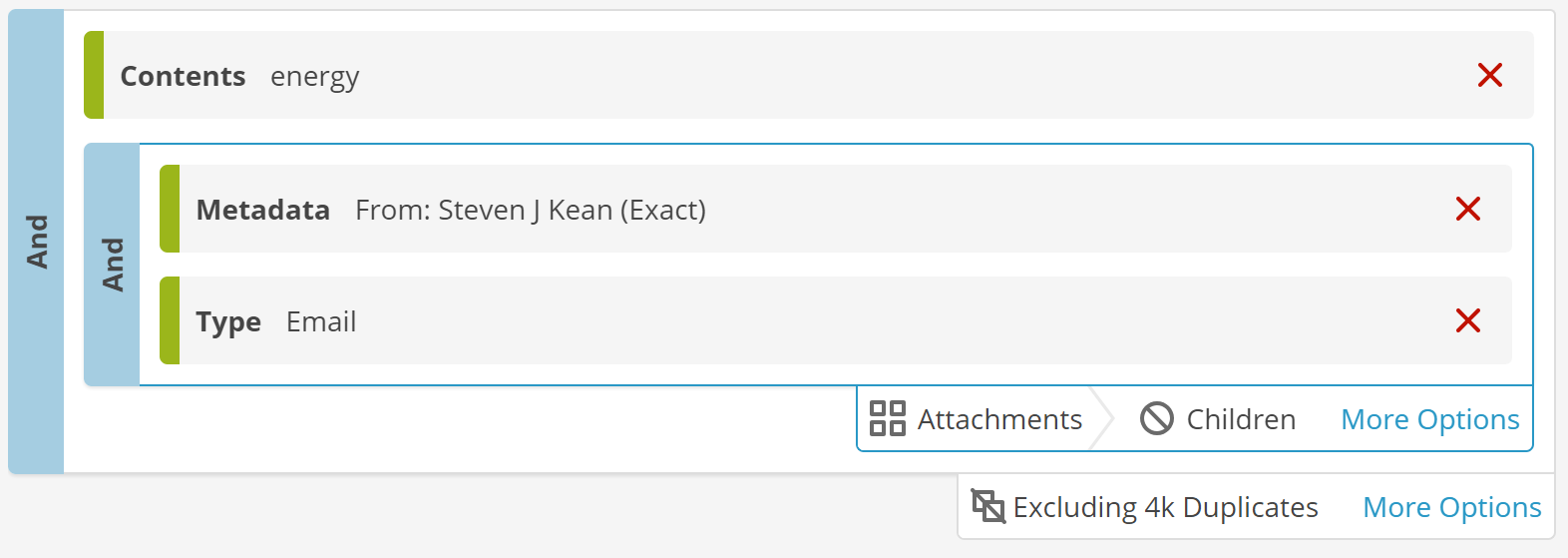This screenshot has width=1568, height=558.
Task: Remove the Type Email criterion
Action: 1467,320
